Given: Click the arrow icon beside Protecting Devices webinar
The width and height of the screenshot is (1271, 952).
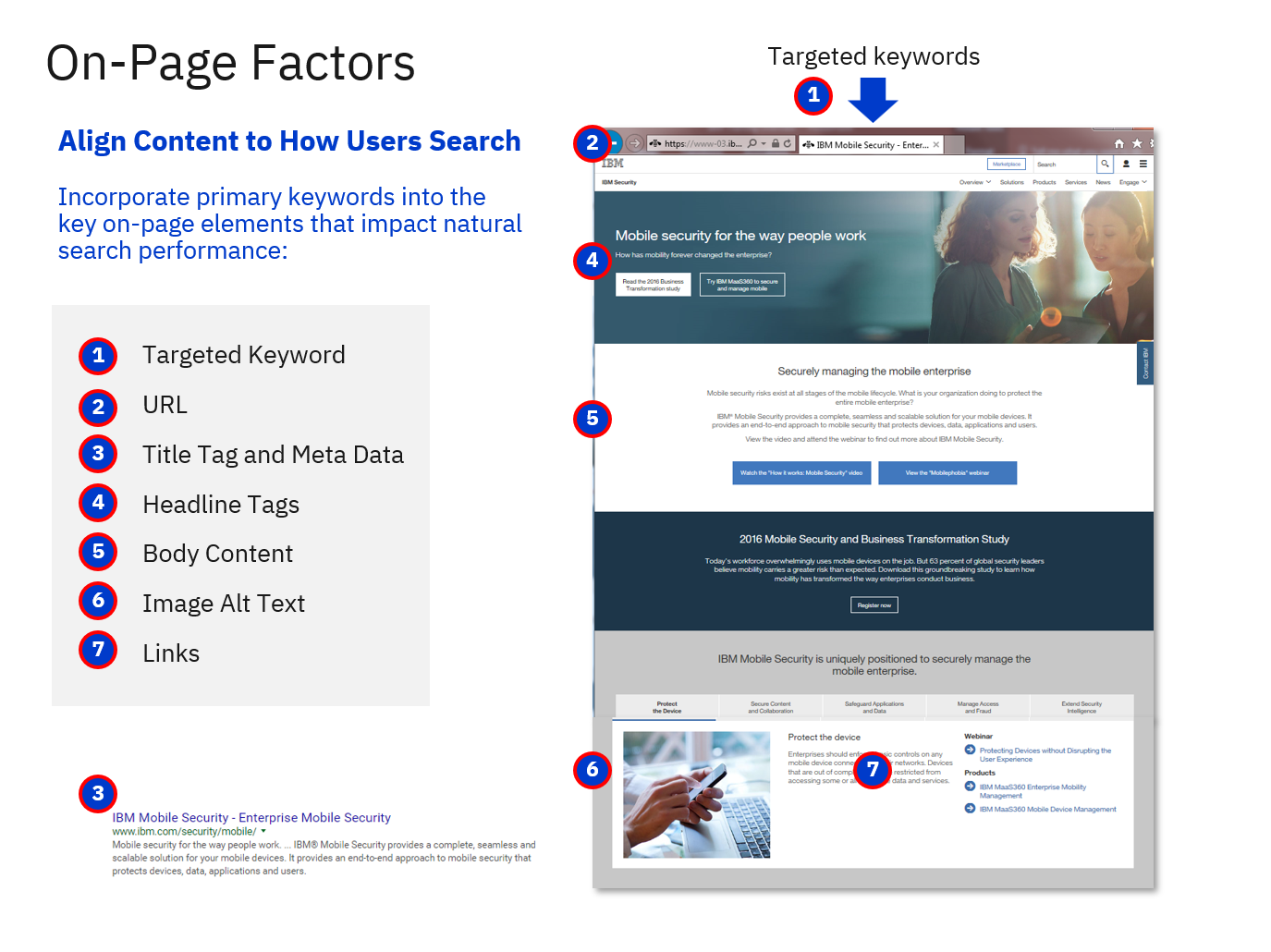Looking at the screenshot, I should tap(970, 750).
